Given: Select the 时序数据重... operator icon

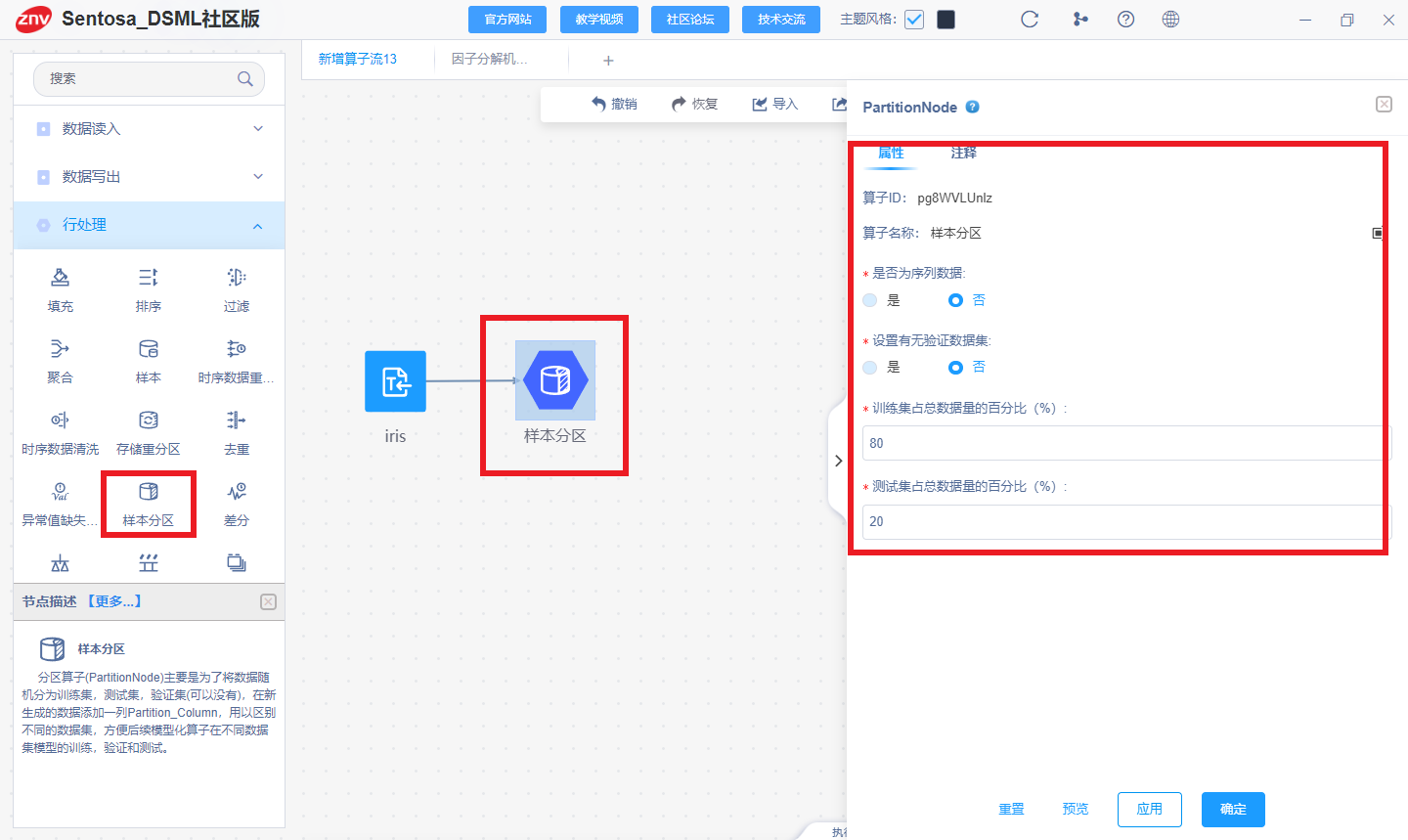Looking at the screenshot, I should (x=237, y=349).
